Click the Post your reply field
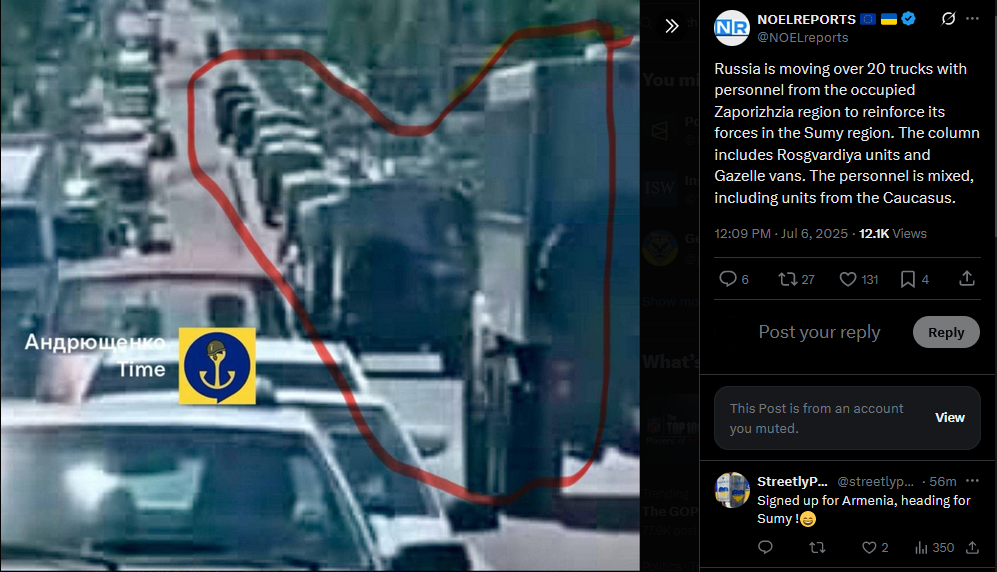Screen dimensions: 997x572 coord(819,332)
